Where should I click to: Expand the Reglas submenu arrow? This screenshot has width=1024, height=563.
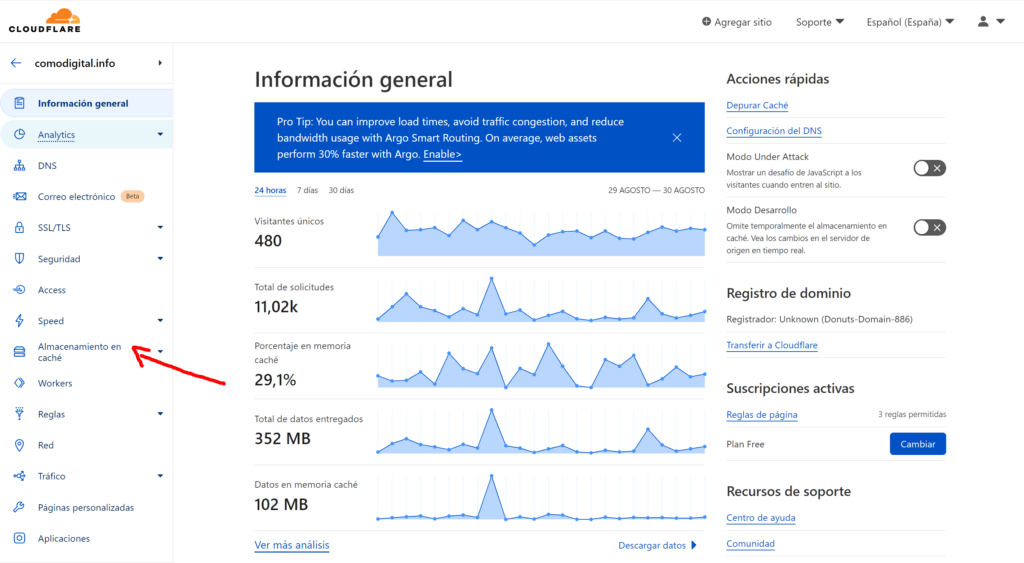(x=160, y=413)
